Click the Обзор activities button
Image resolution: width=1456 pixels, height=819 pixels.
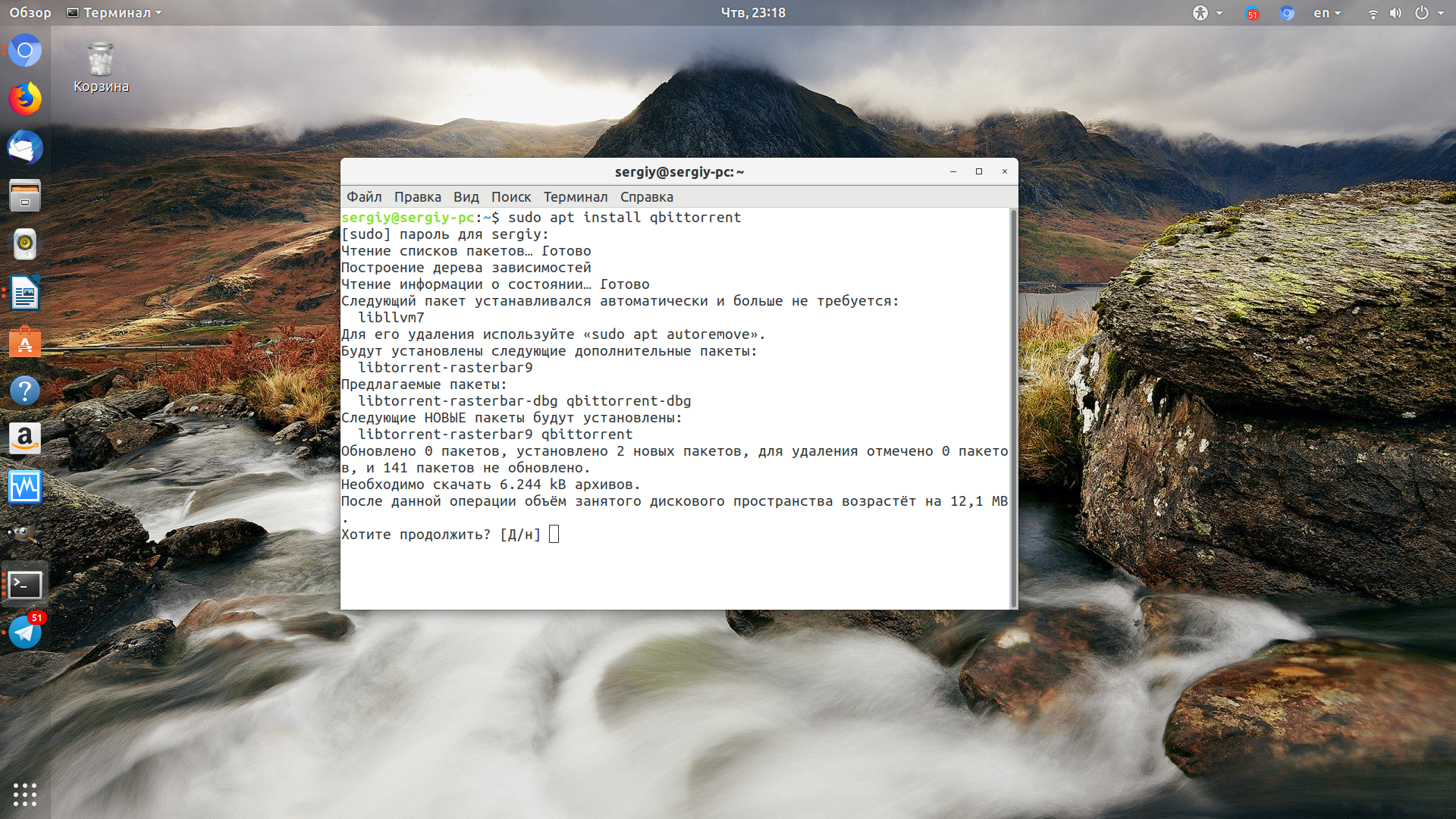point(30,13)
